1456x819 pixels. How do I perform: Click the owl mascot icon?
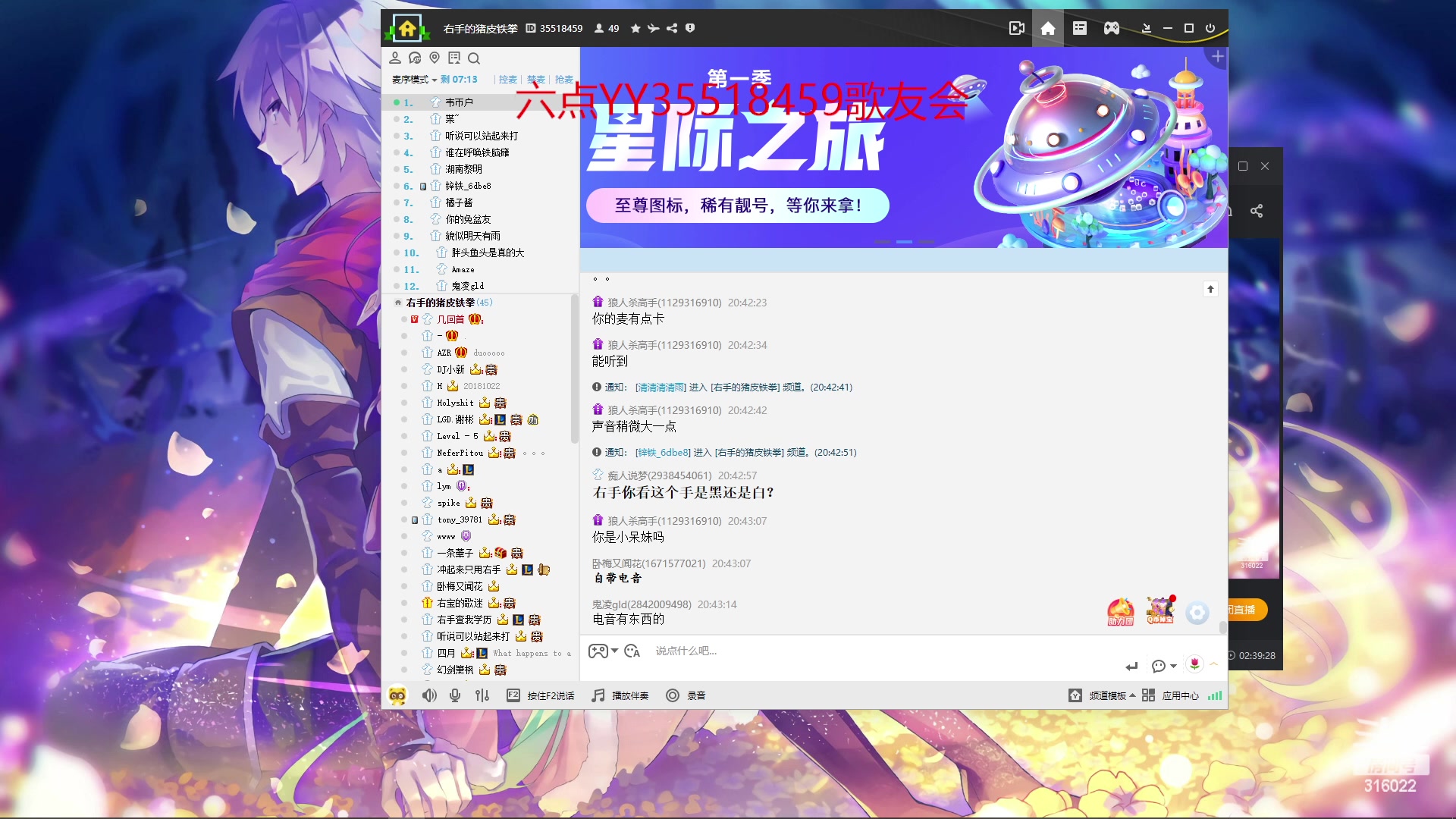click(x=397, y=695)
